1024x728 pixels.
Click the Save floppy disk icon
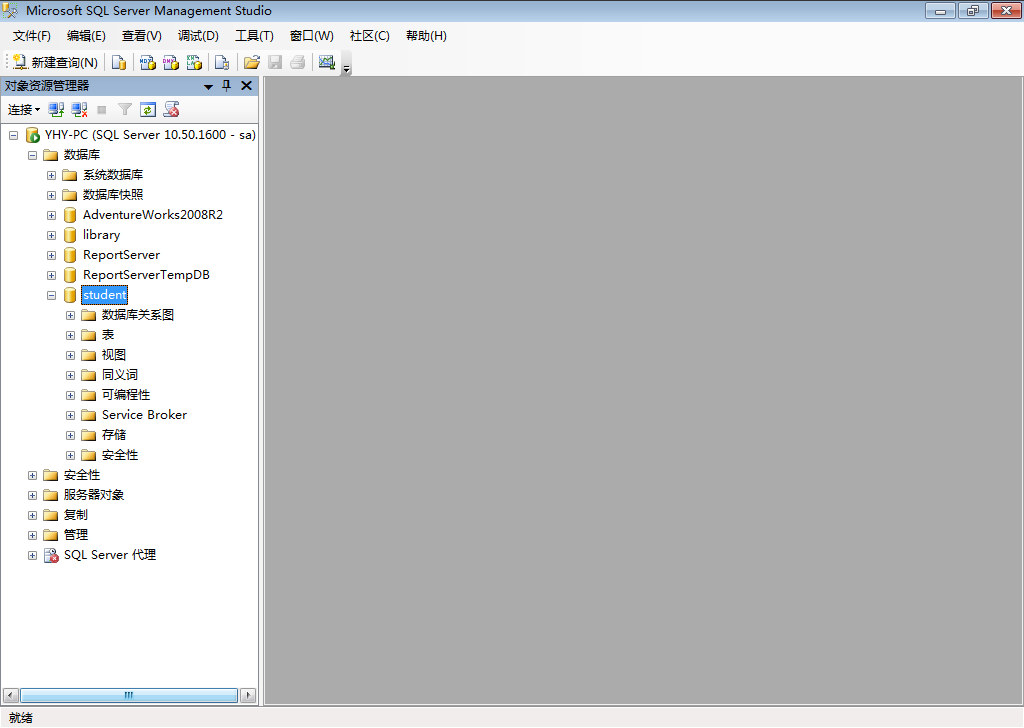coord(275,62)
